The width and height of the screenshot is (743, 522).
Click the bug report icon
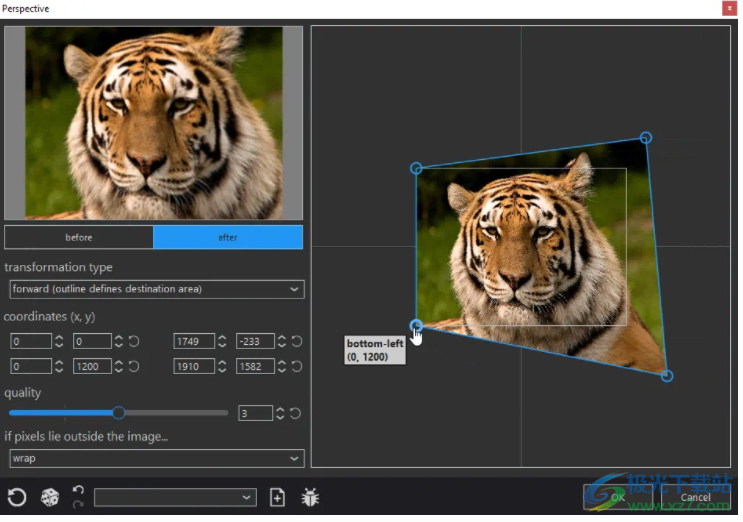[310, 497]
